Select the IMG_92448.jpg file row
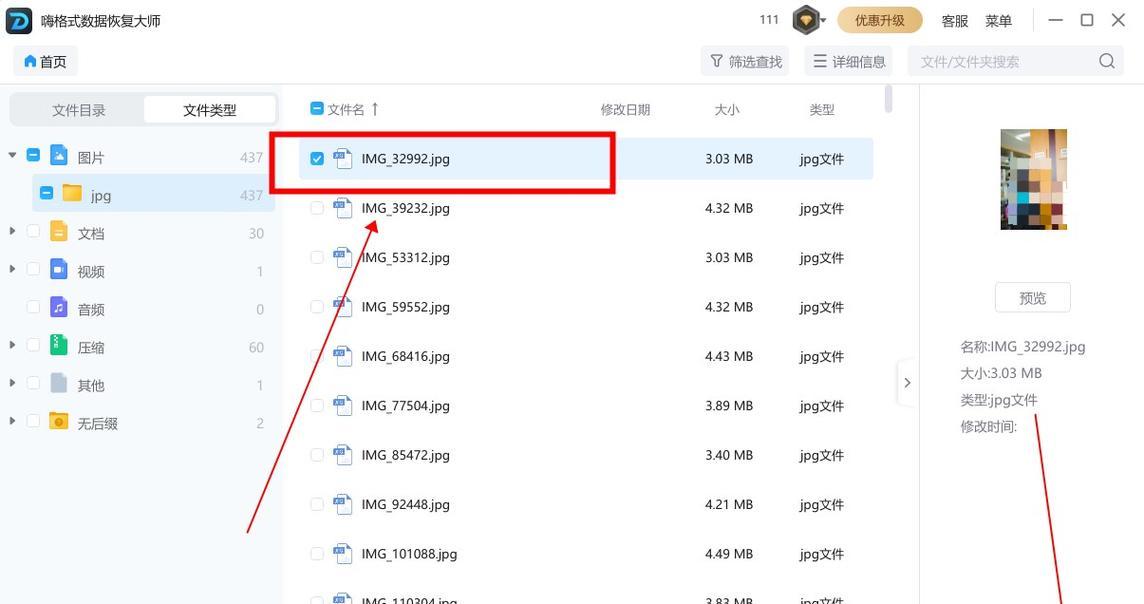This screenshot has height=604, width=1144. 586,504
